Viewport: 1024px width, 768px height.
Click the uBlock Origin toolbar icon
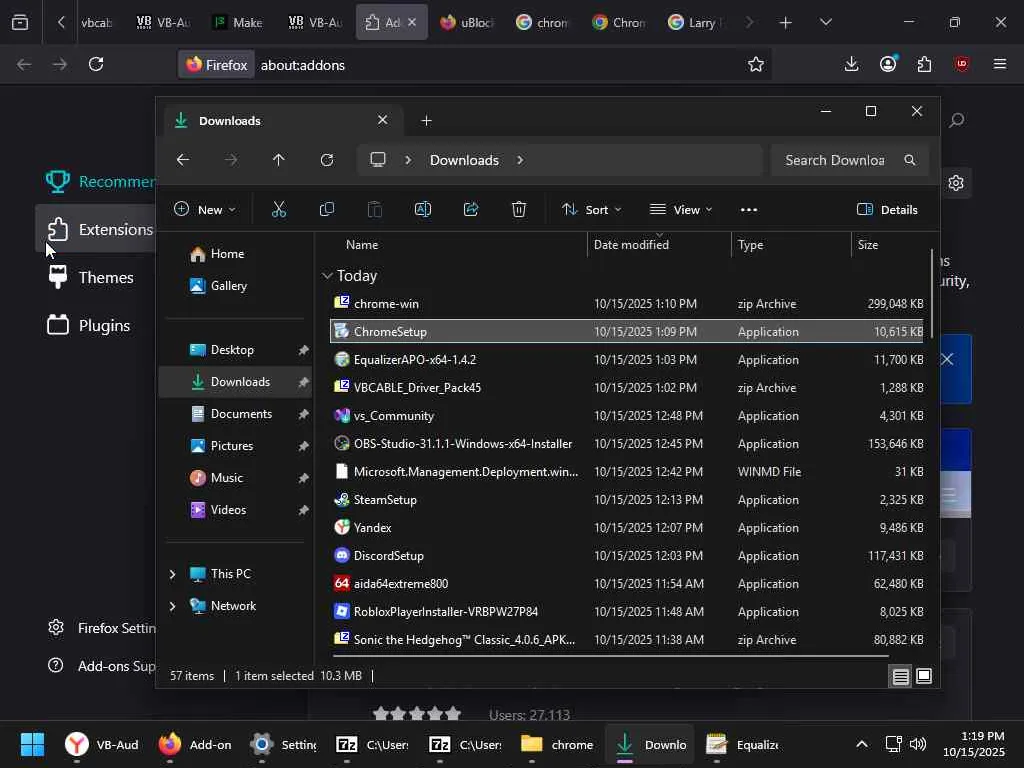[x=961, y=64]
